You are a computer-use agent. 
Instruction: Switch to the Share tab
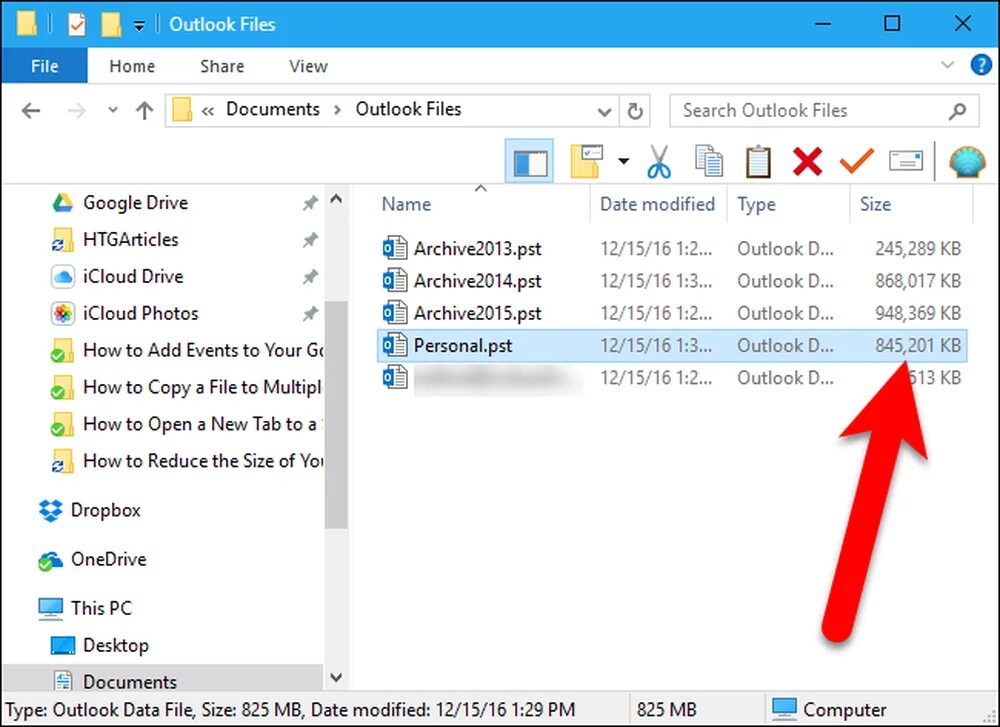222,66
